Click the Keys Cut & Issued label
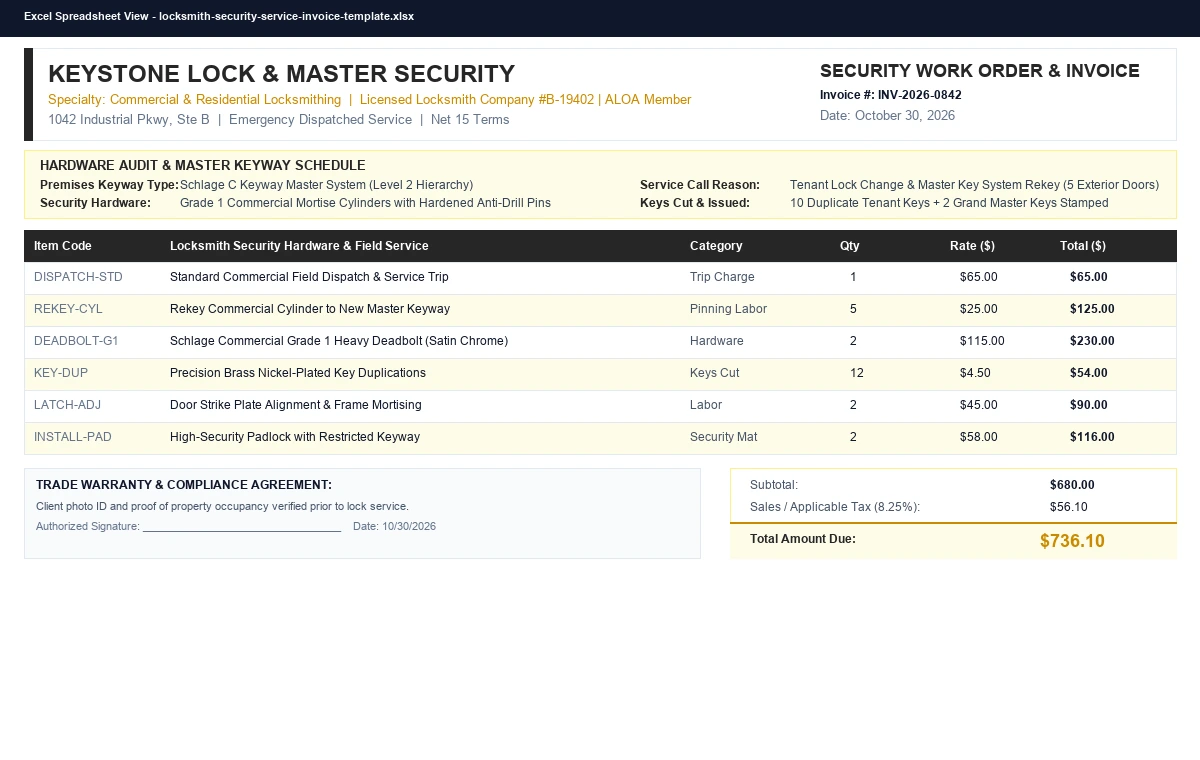1200x760 pixels. pos(695,203)
